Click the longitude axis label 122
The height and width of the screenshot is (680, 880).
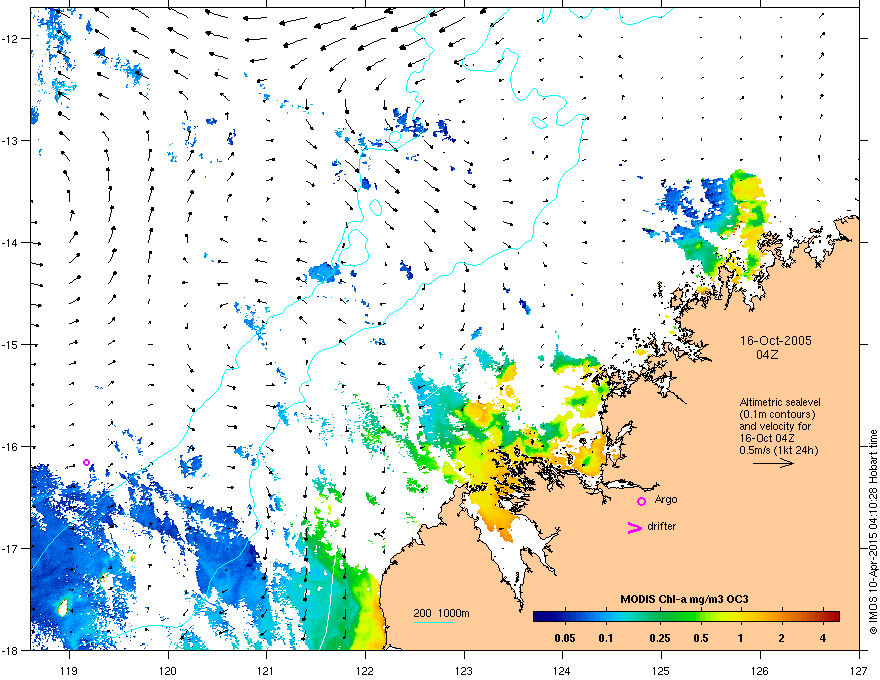coord(365,670)
